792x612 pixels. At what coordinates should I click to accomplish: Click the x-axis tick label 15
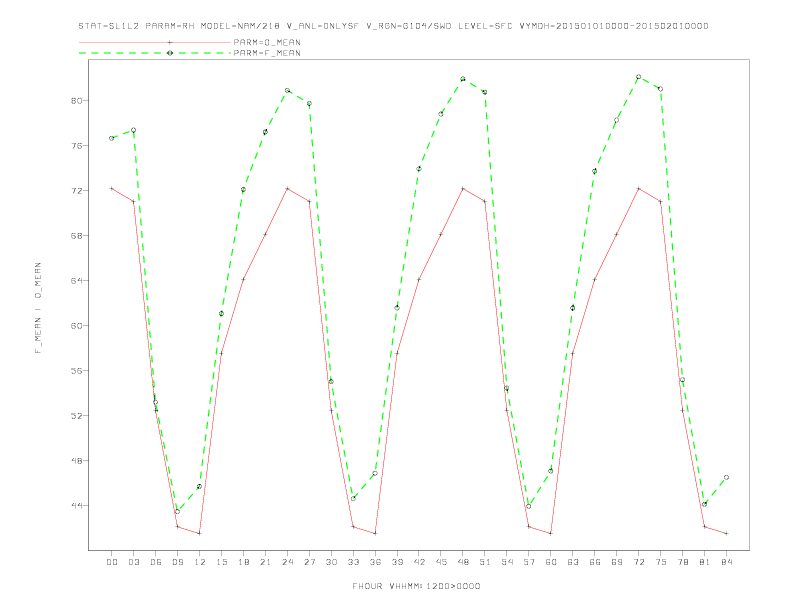(221, 562)
